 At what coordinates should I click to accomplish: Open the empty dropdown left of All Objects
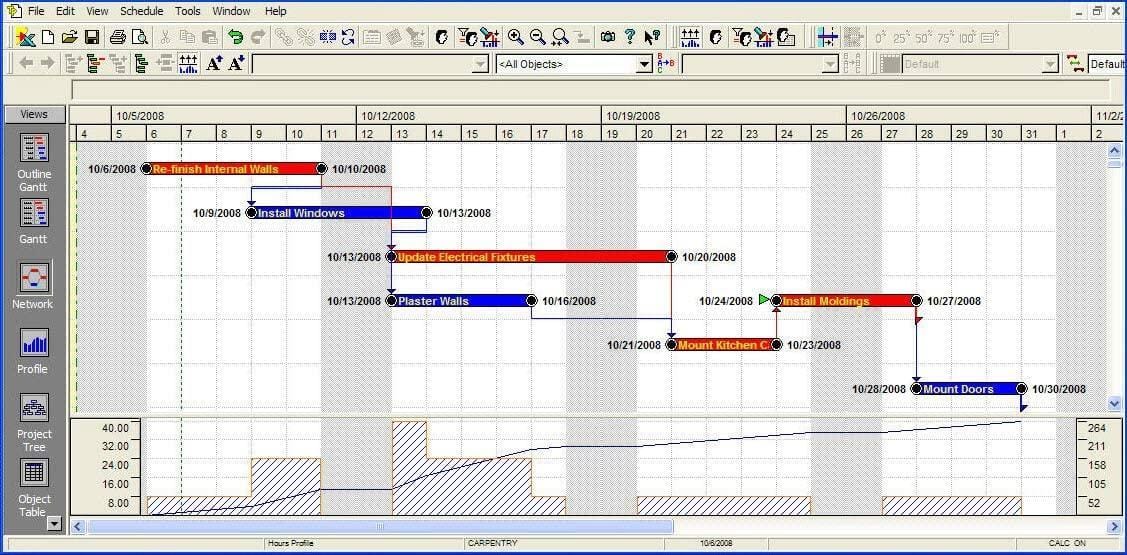479,64
